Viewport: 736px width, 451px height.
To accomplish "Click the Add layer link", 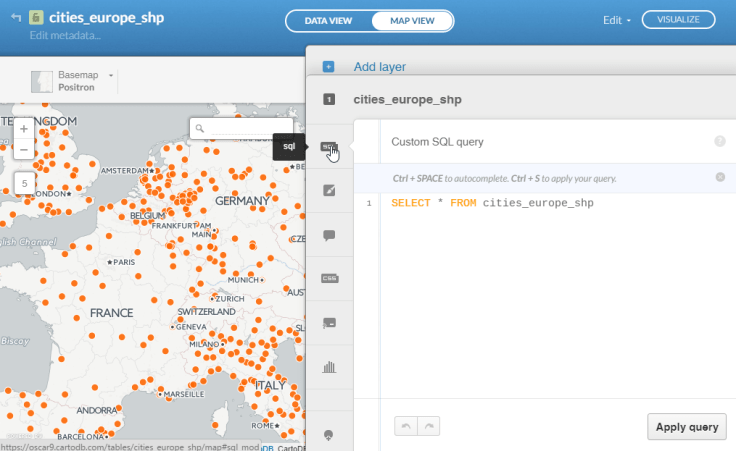I will click(x=380, y=67).
